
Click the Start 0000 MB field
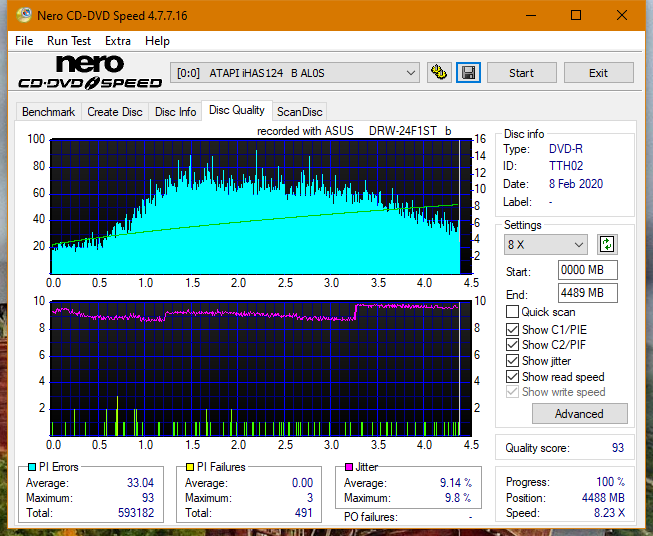[587, 270]
